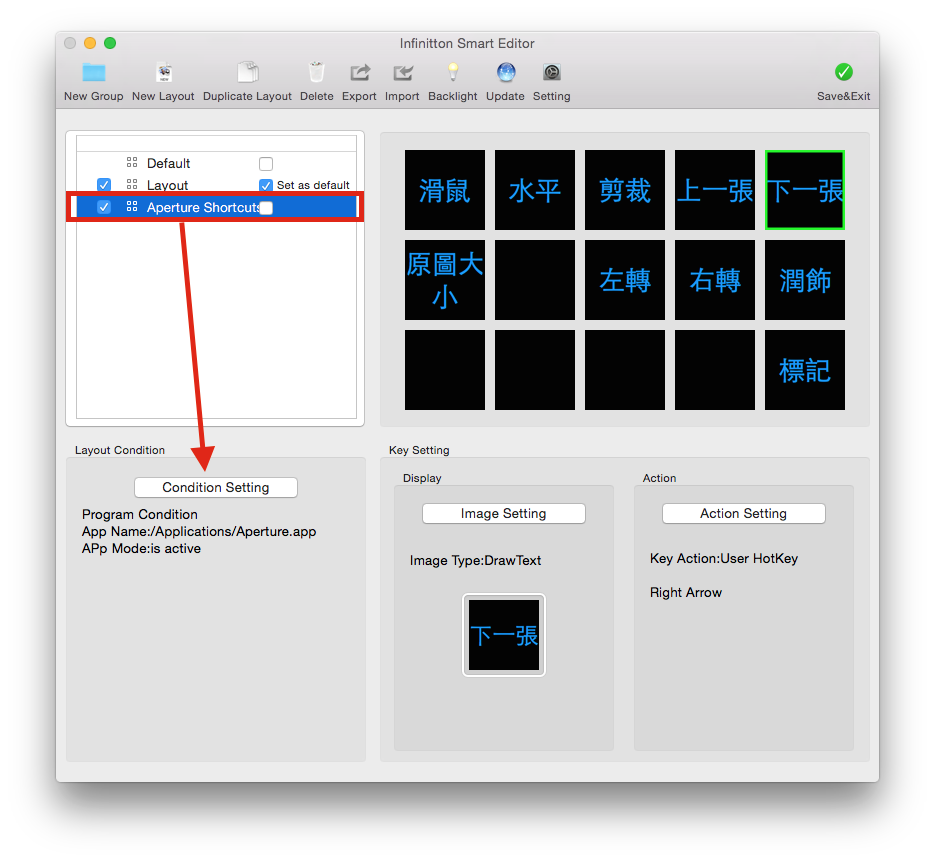This screenshot has width=935, height=862.
Task: Click the Delete trash icon
Action: point(316,73)
